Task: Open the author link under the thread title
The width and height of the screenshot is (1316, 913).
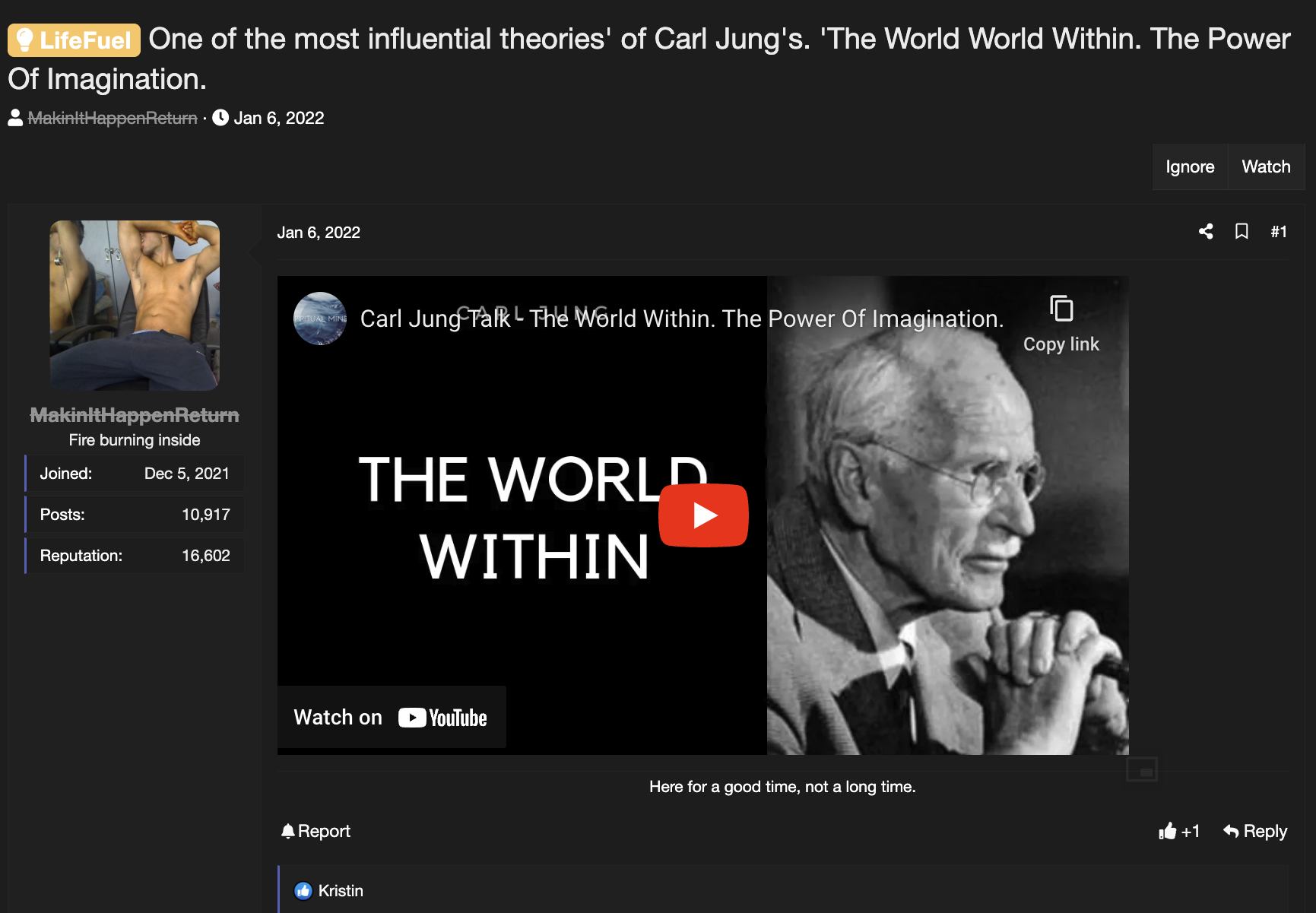Action: [113, 118]
